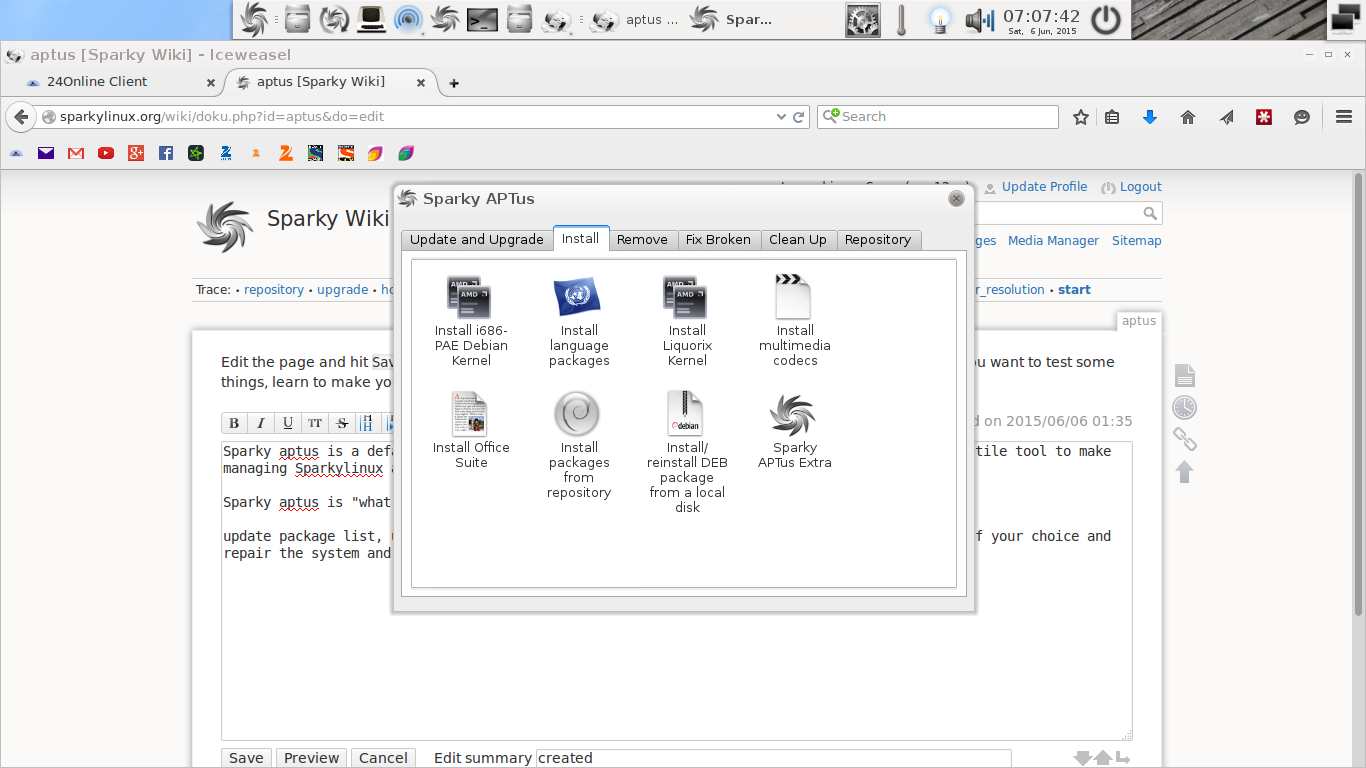Toggle bold text in wiki editor toolbar
Screen dimensions: 1366x768
[234, 423]
